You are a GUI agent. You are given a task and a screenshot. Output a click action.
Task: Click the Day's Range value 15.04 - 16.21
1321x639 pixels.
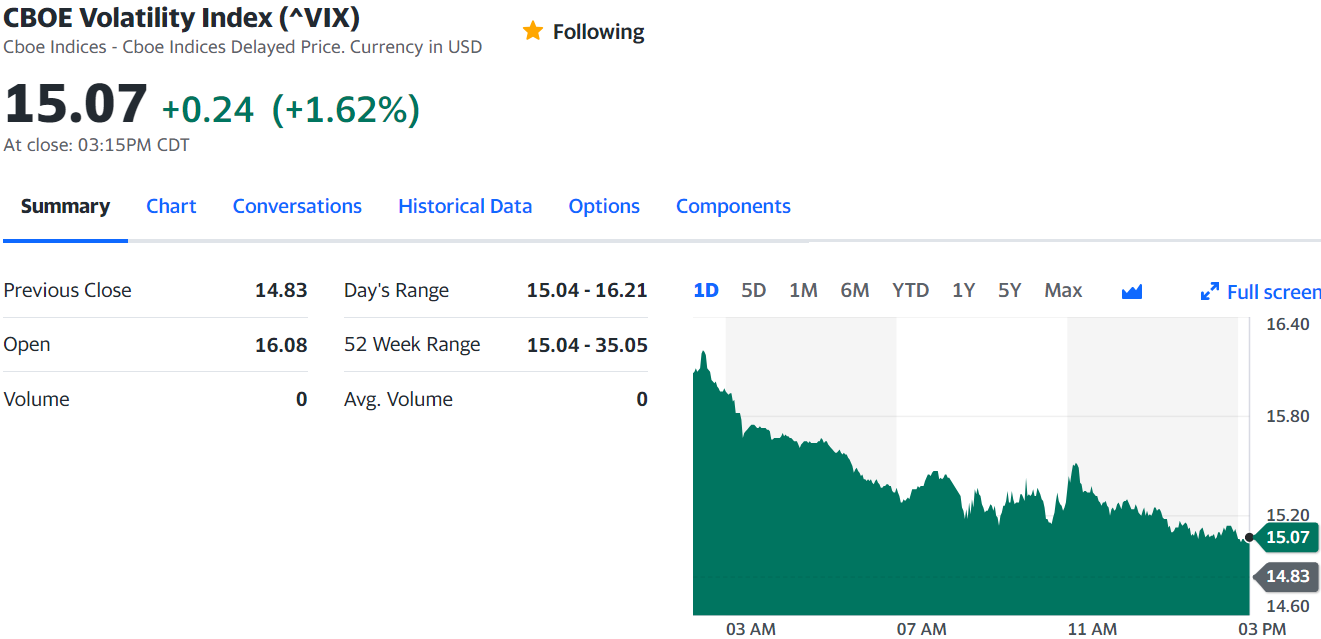pyautogui.click(x=587, y=290)
